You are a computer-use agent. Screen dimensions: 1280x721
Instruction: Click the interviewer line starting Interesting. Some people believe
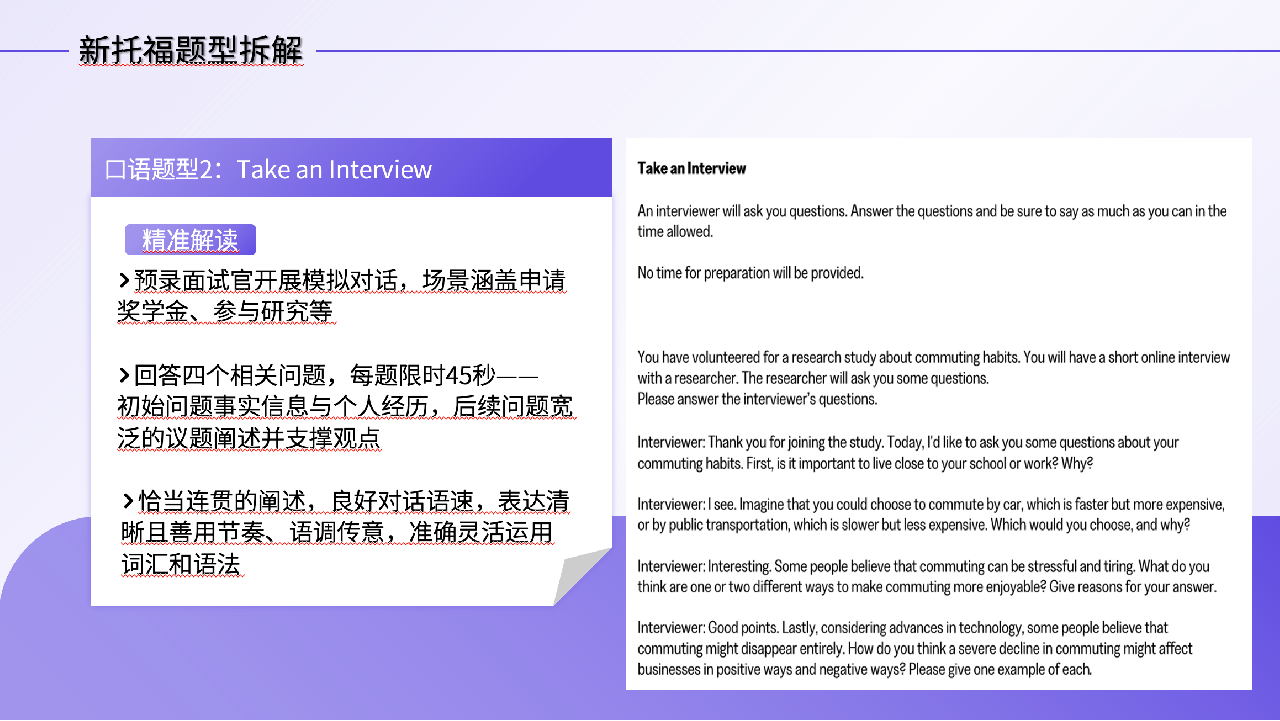tap(927, 576)
